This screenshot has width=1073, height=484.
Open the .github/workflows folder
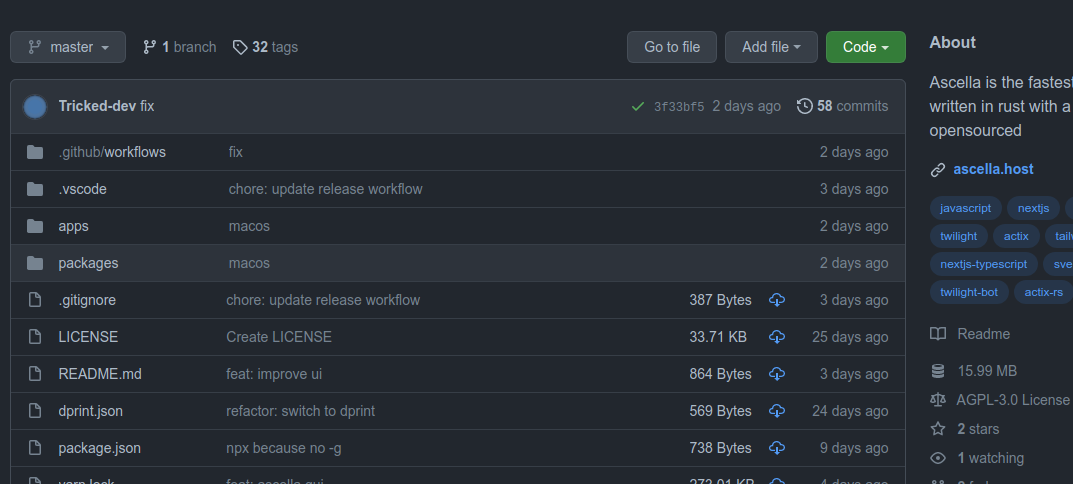tap(112, 152)
